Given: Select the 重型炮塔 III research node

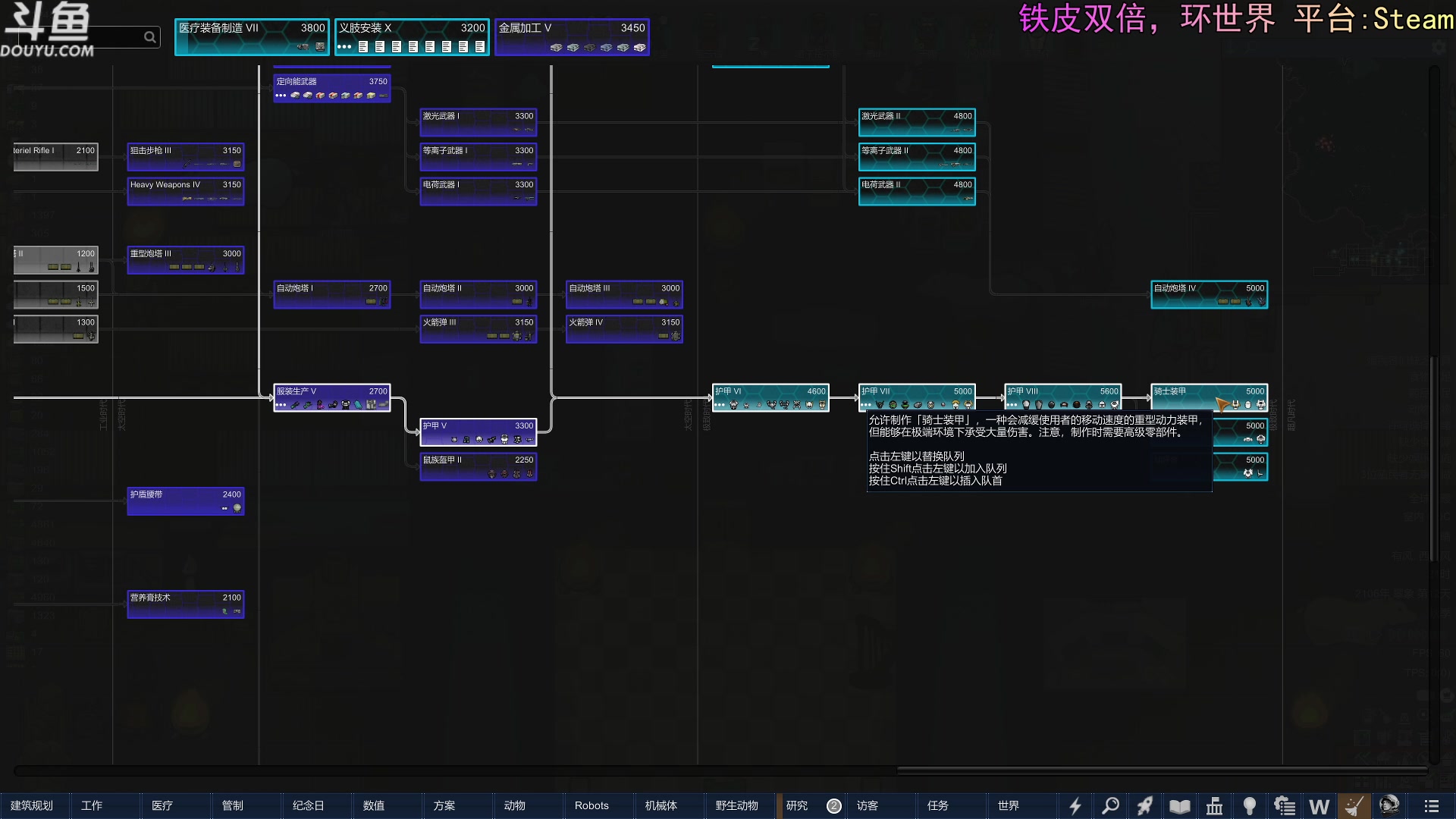Looking at the screenshot, I should tap(186, 260).
